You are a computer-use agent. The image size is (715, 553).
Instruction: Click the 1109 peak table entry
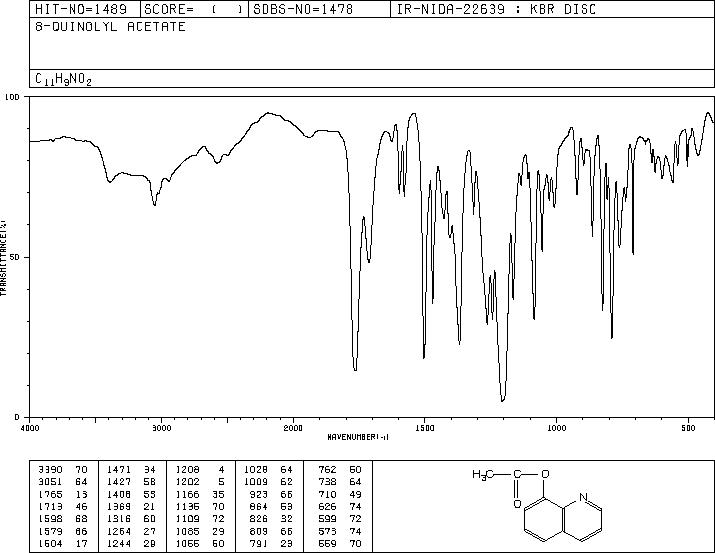200,519
